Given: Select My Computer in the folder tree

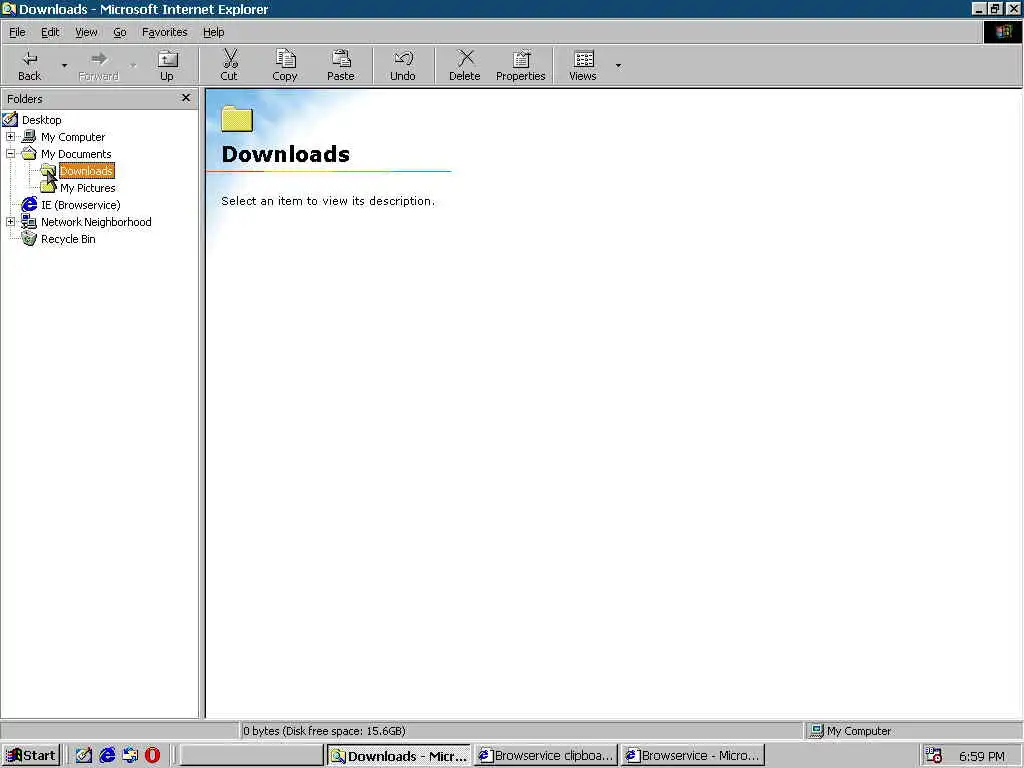Looking at the screenshot, I should click(x=72, y=137).
